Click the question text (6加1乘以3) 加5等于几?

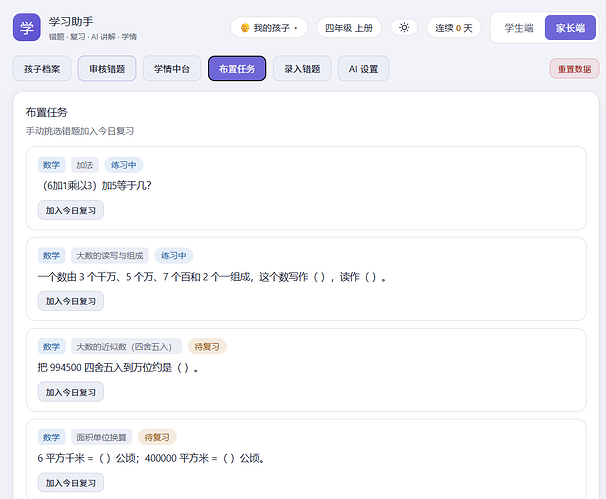point(97,186)
